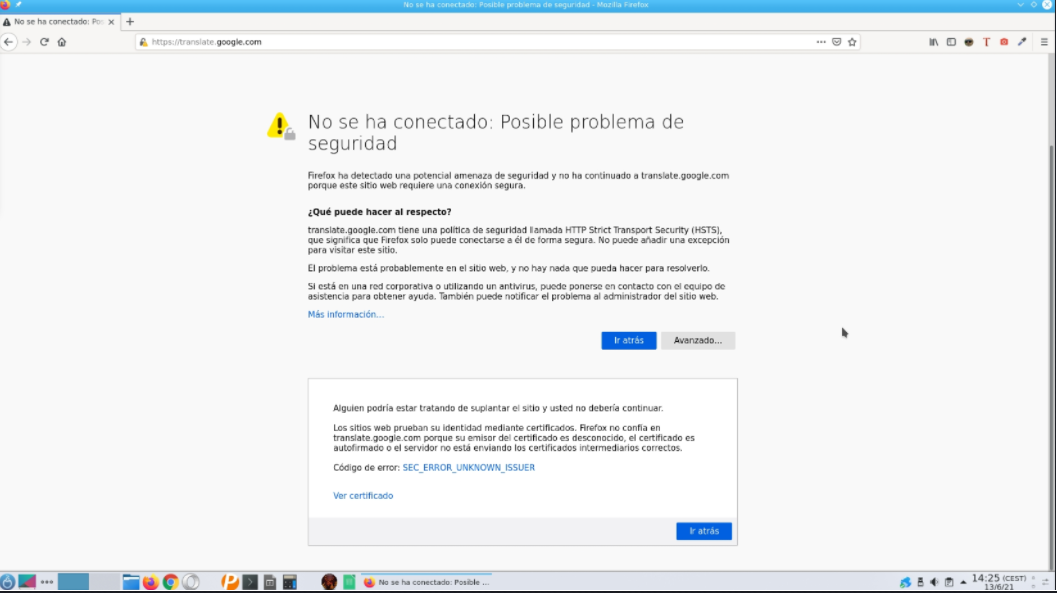The width and height of the screenshot is (1057, 593).
Task: Bookmark this page with the star icon
Action: 852,42
